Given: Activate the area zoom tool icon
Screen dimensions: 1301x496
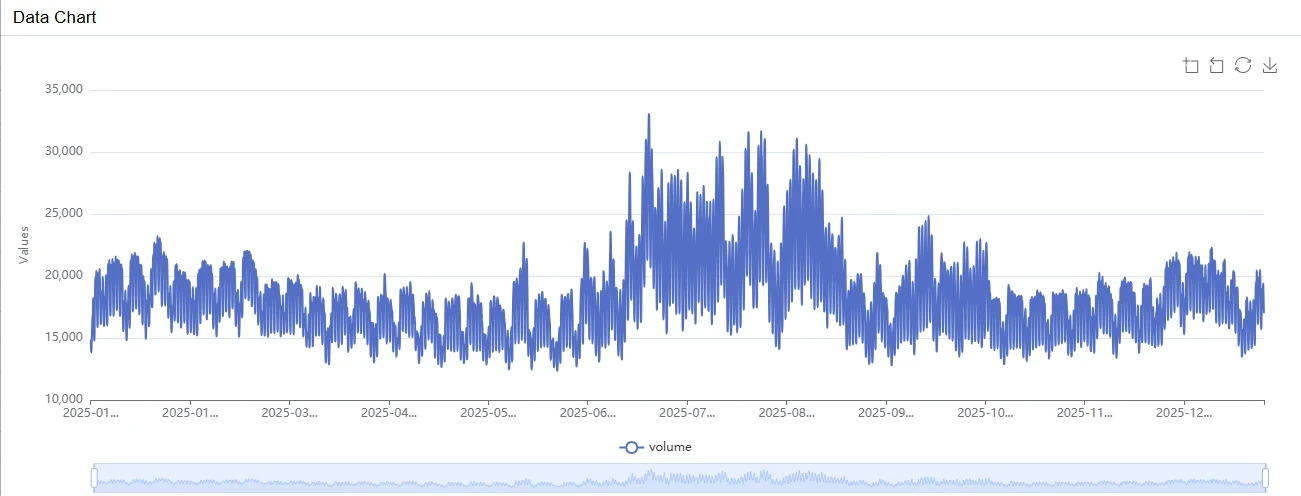Looking at the screenshot, I should 1190,66.
